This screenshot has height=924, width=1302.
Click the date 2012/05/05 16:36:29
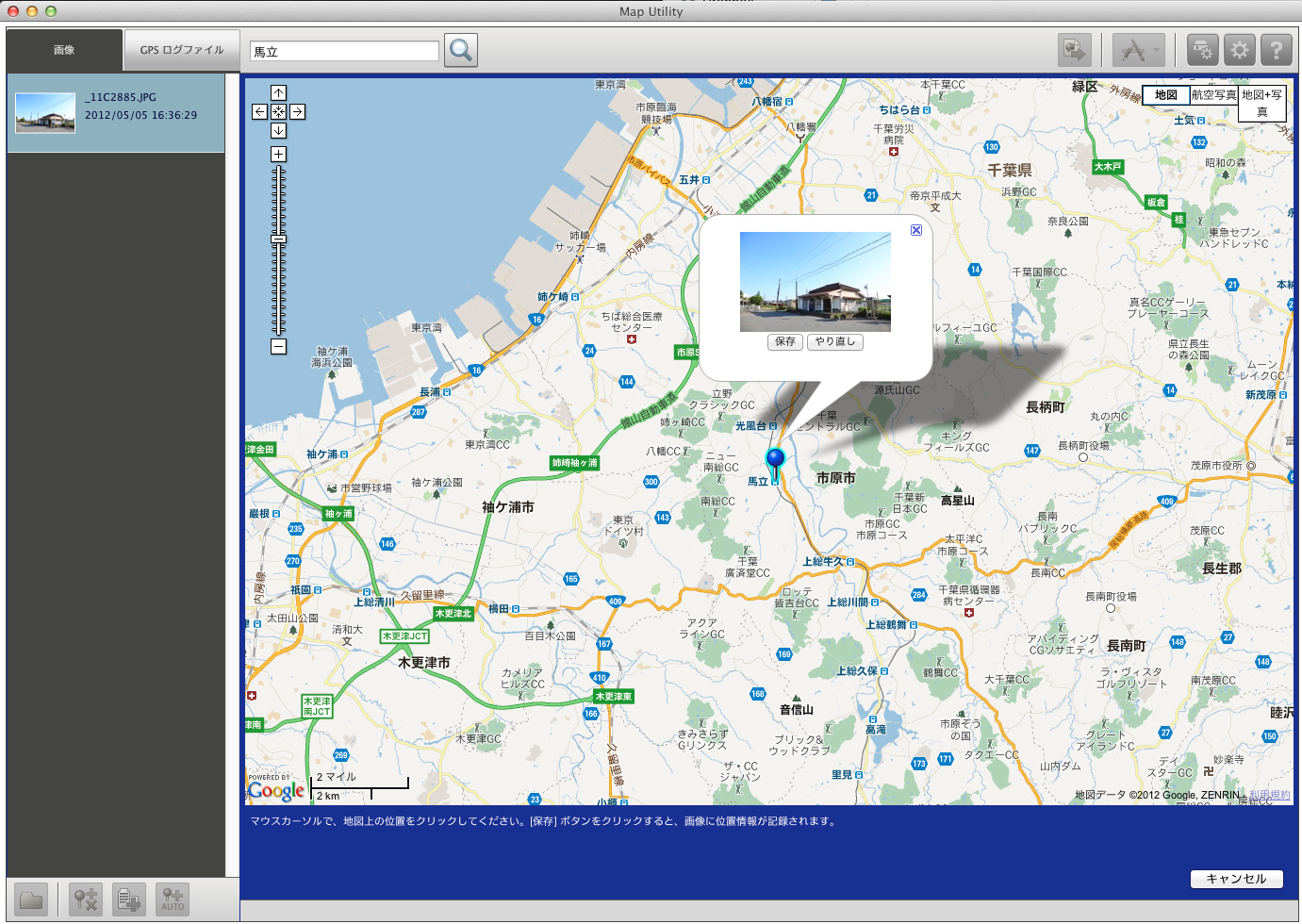pyautogui.click(x=141, y=115)
